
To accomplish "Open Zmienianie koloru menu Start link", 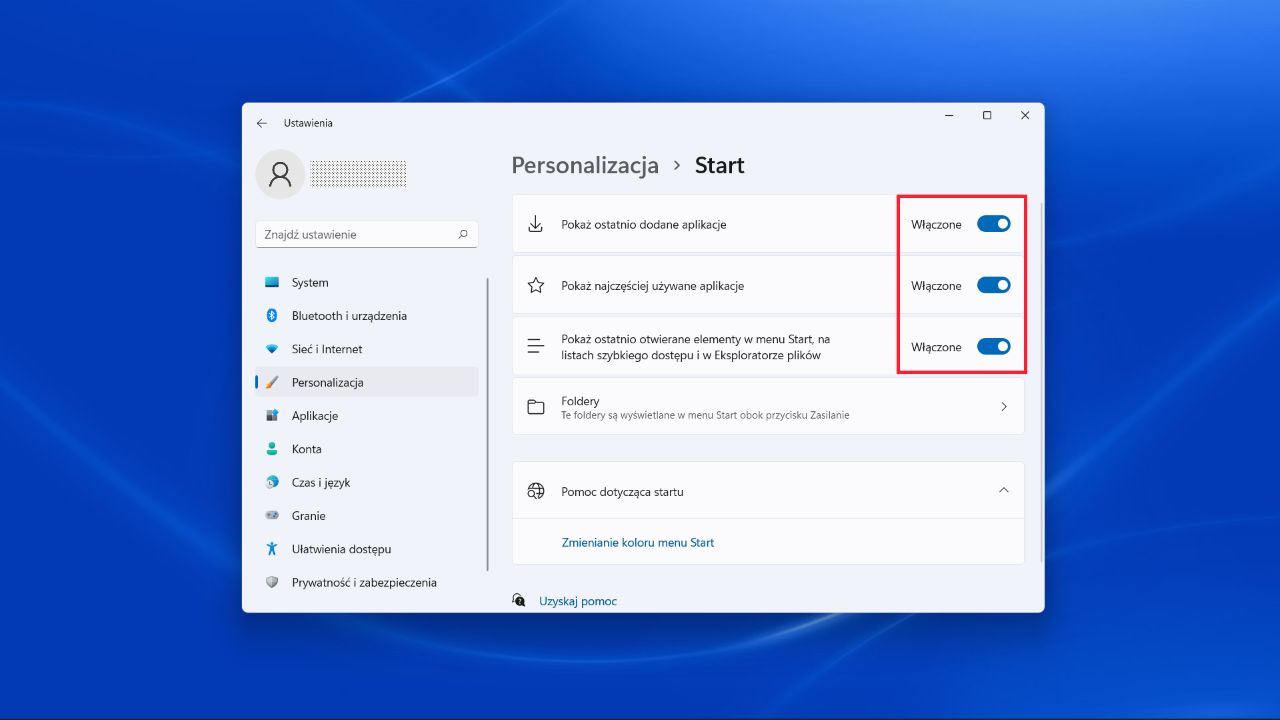I will [637, 542].
